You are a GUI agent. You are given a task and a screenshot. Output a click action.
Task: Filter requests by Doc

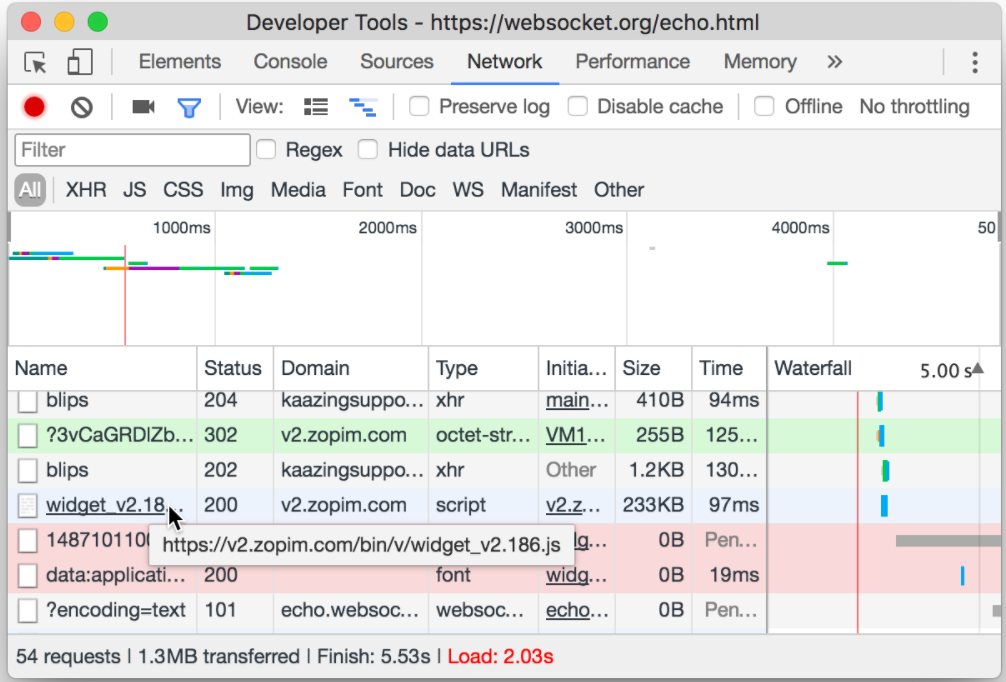click(x=417, y=190)
